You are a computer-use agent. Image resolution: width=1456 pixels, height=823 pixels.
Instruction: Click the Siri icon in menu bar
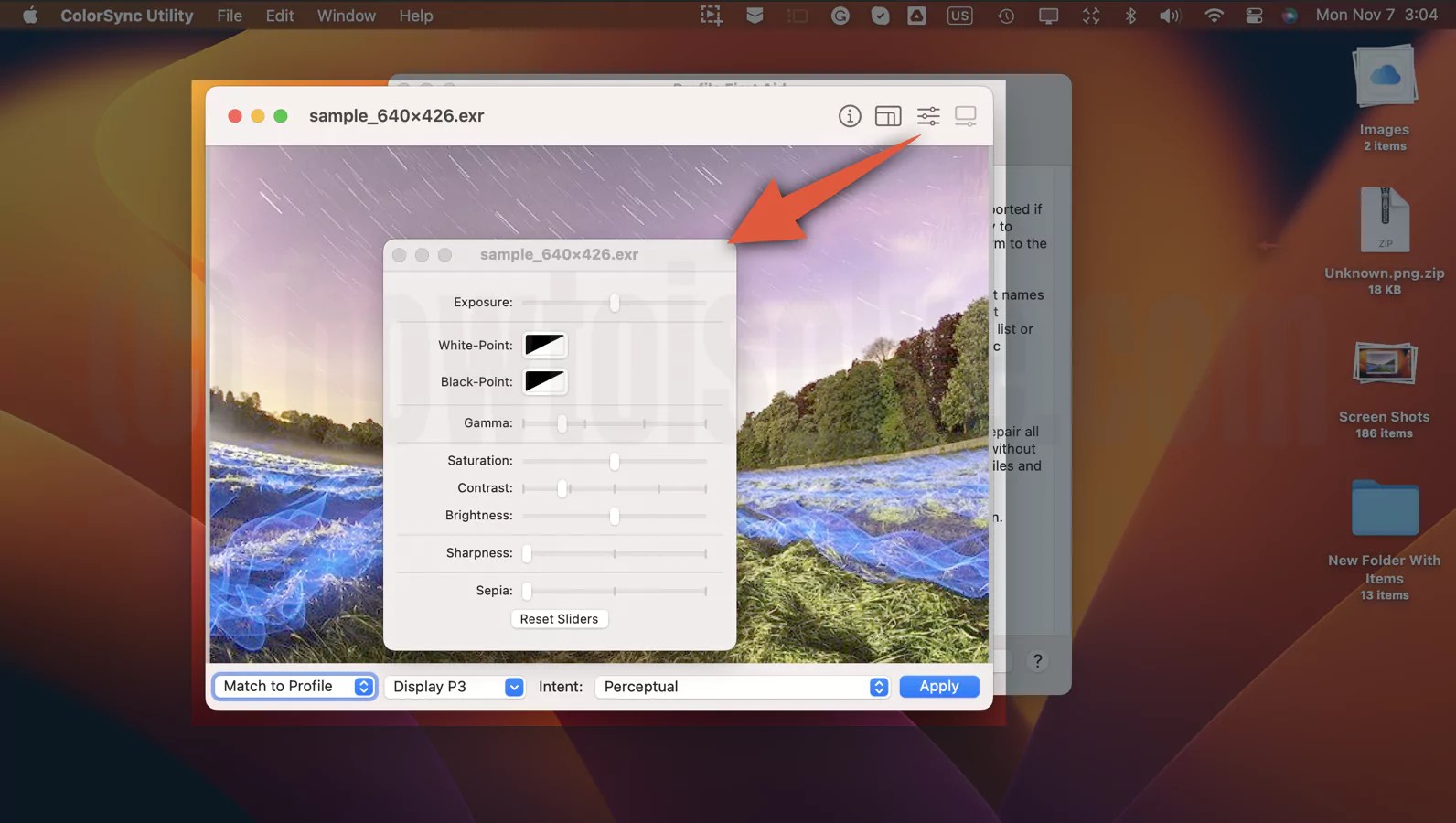[1290, 16]
